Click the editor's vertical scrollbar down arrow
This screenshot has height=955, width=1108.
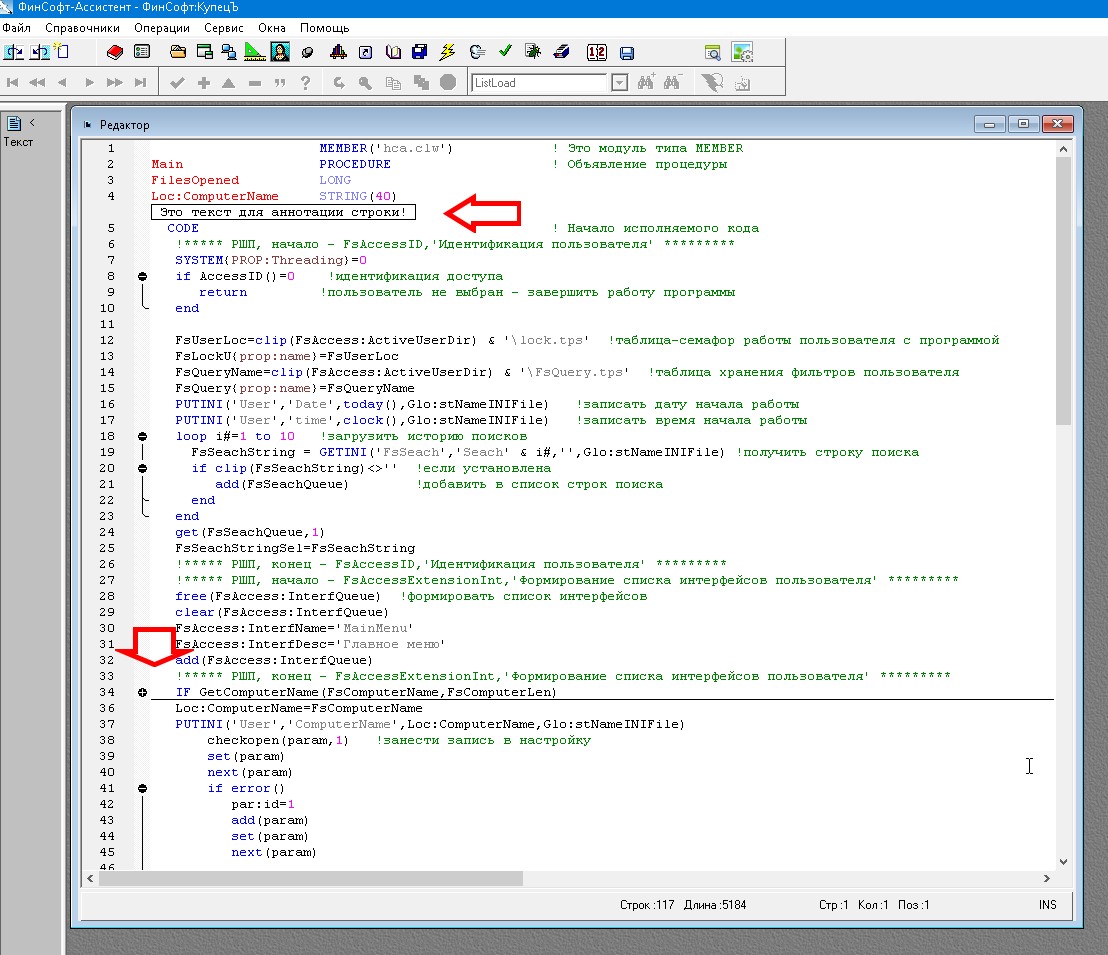click(x=1063, y=861)
